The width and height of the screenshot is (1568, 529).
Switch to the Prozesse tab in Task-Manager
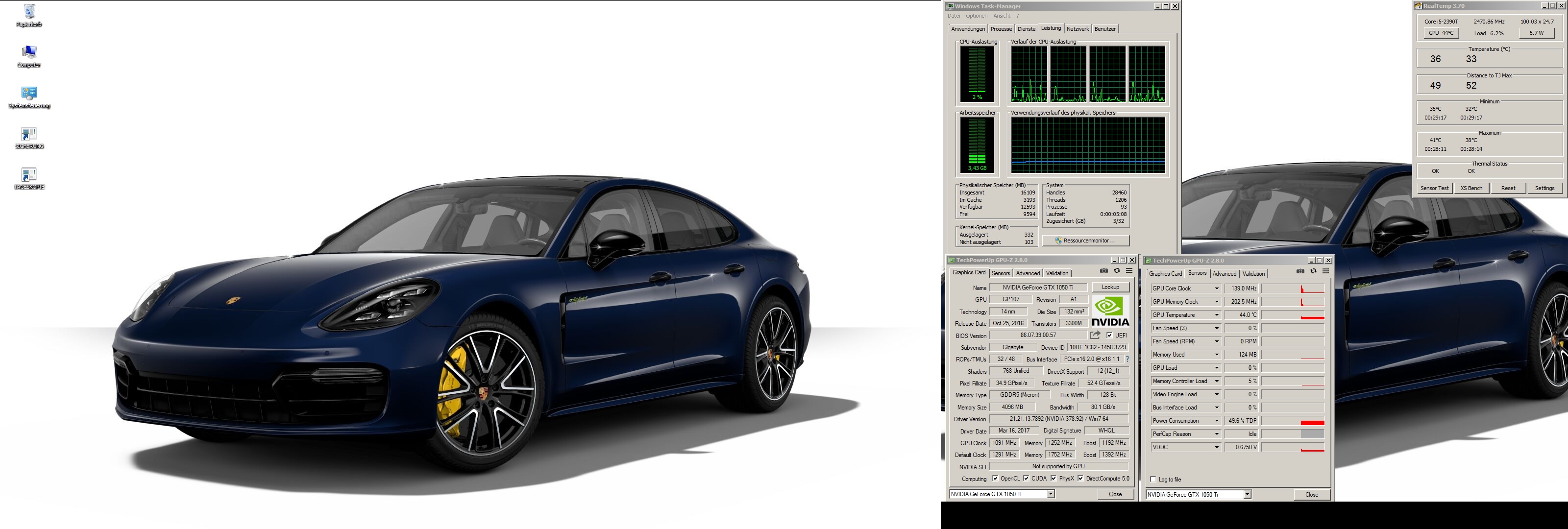pyautogui.click(x=1001, y=29)
